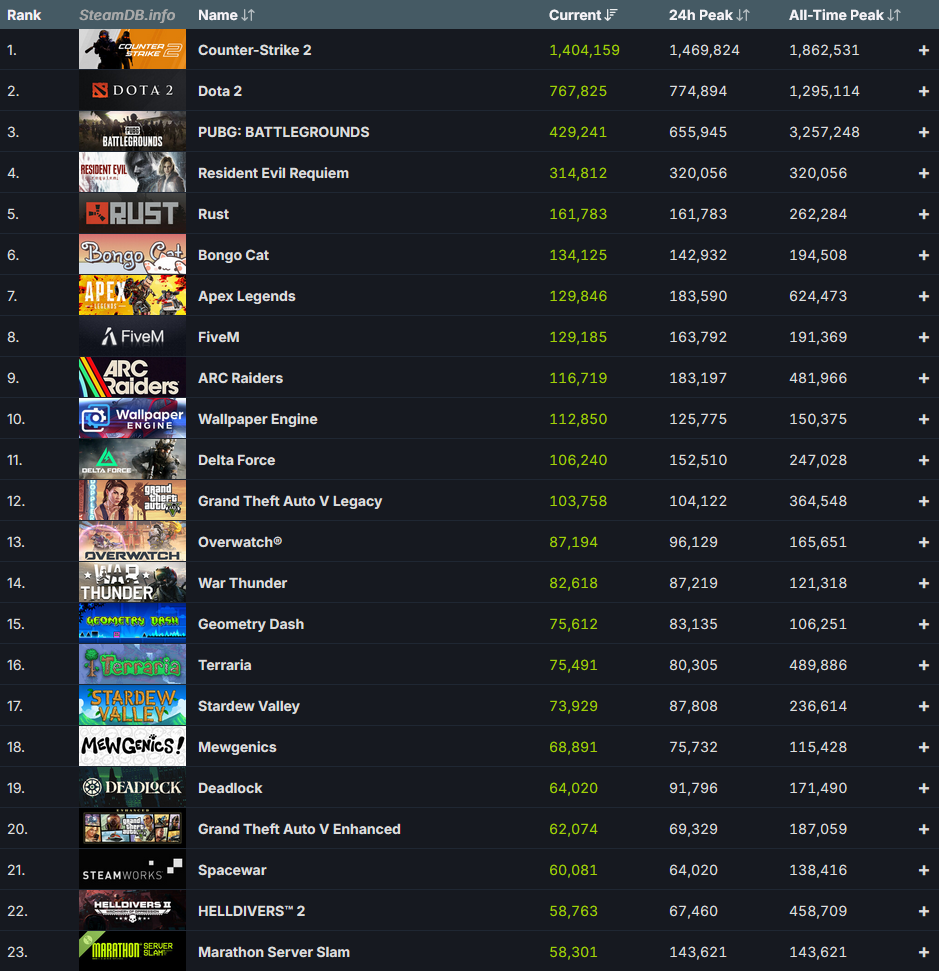Click plus icon on Deadlock row
This screenshot has height=971, width=939.
924,788
